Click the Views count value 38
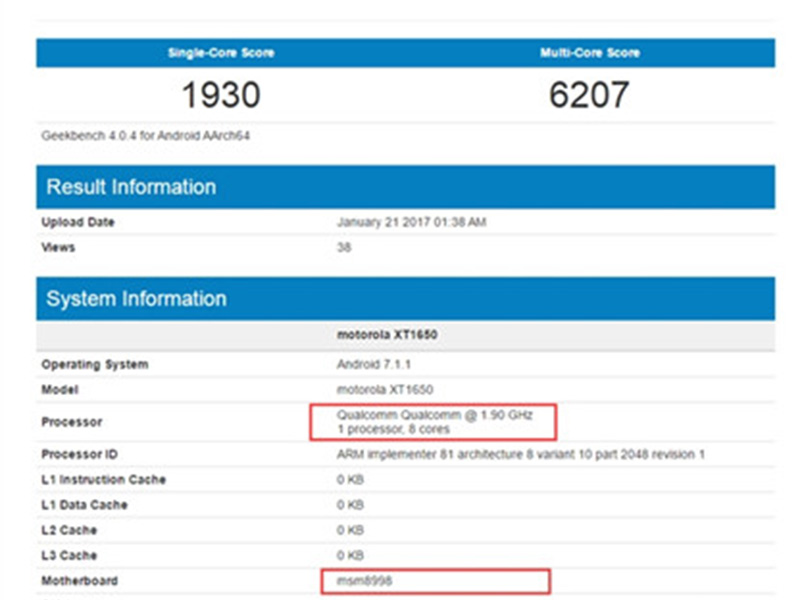This screenshot has height=600, width=800. (x=344, y=247)
